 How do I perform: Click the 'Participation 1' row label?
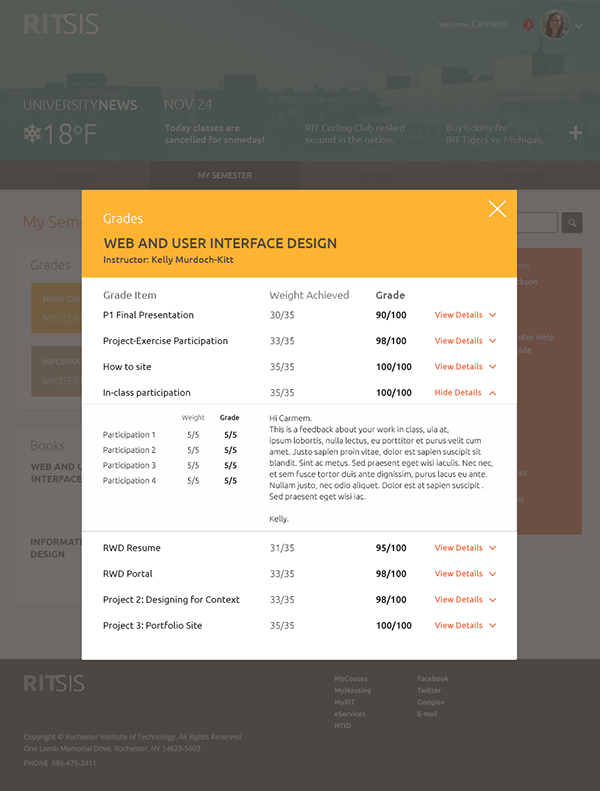(129, 434)
